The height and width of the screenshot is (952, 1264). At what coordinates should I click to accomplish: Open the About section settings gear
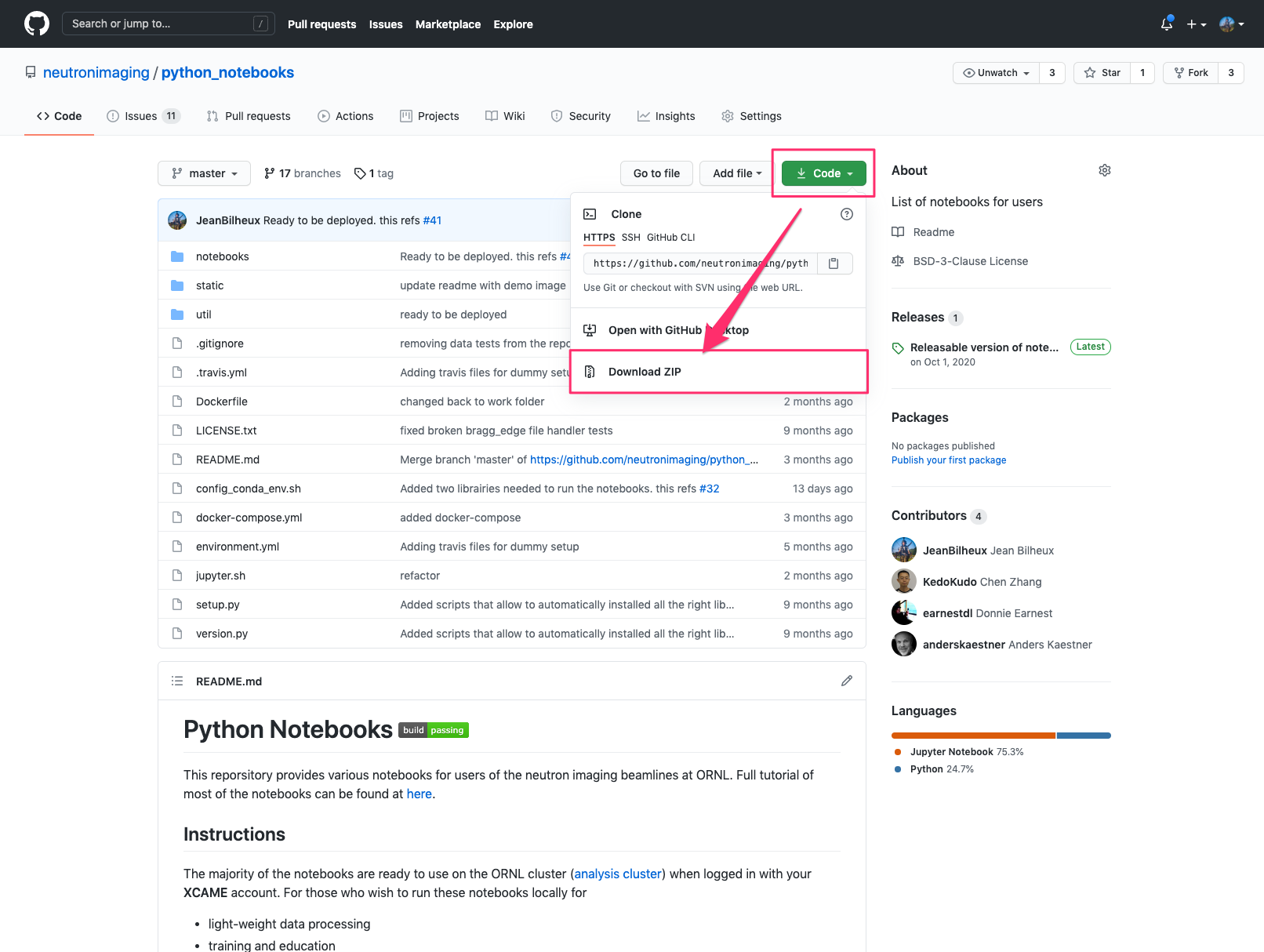[x=1104, y=170]
